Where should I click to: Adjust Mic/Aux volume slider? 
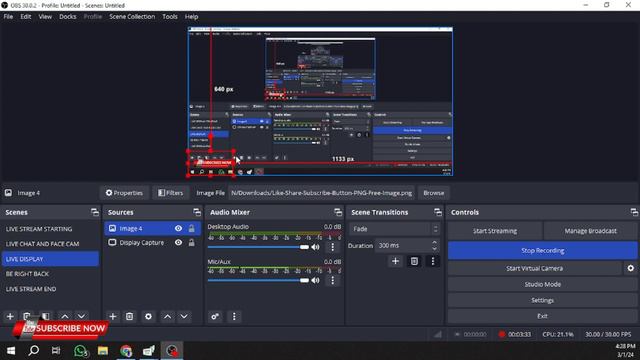pyautogui.click(x=258, y=280)
